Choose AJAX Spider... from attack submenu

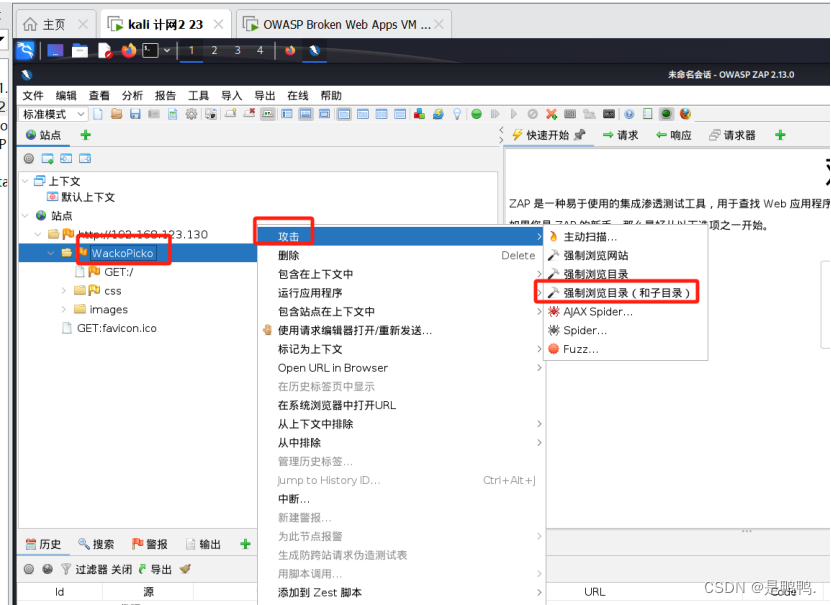(x=626, y=312)
